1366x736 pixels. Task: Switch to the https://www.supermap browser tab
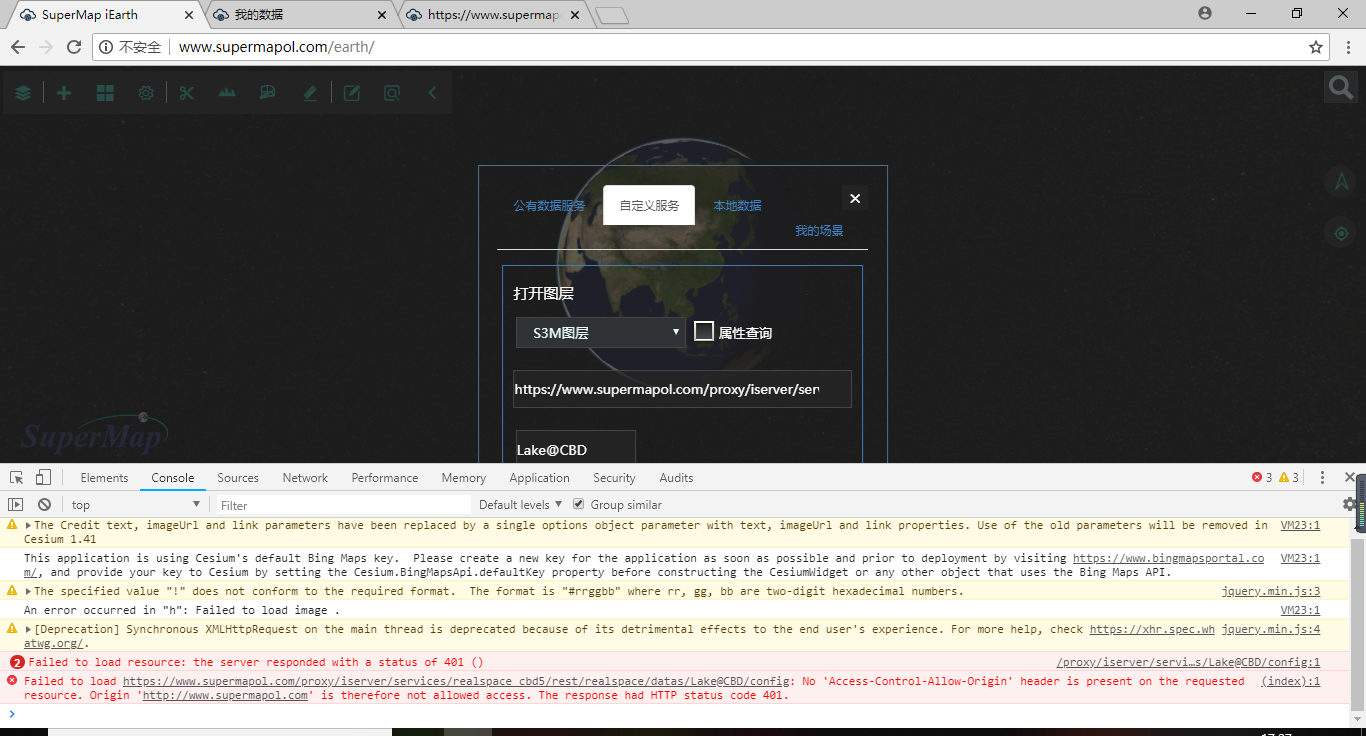tap(494, 15)
